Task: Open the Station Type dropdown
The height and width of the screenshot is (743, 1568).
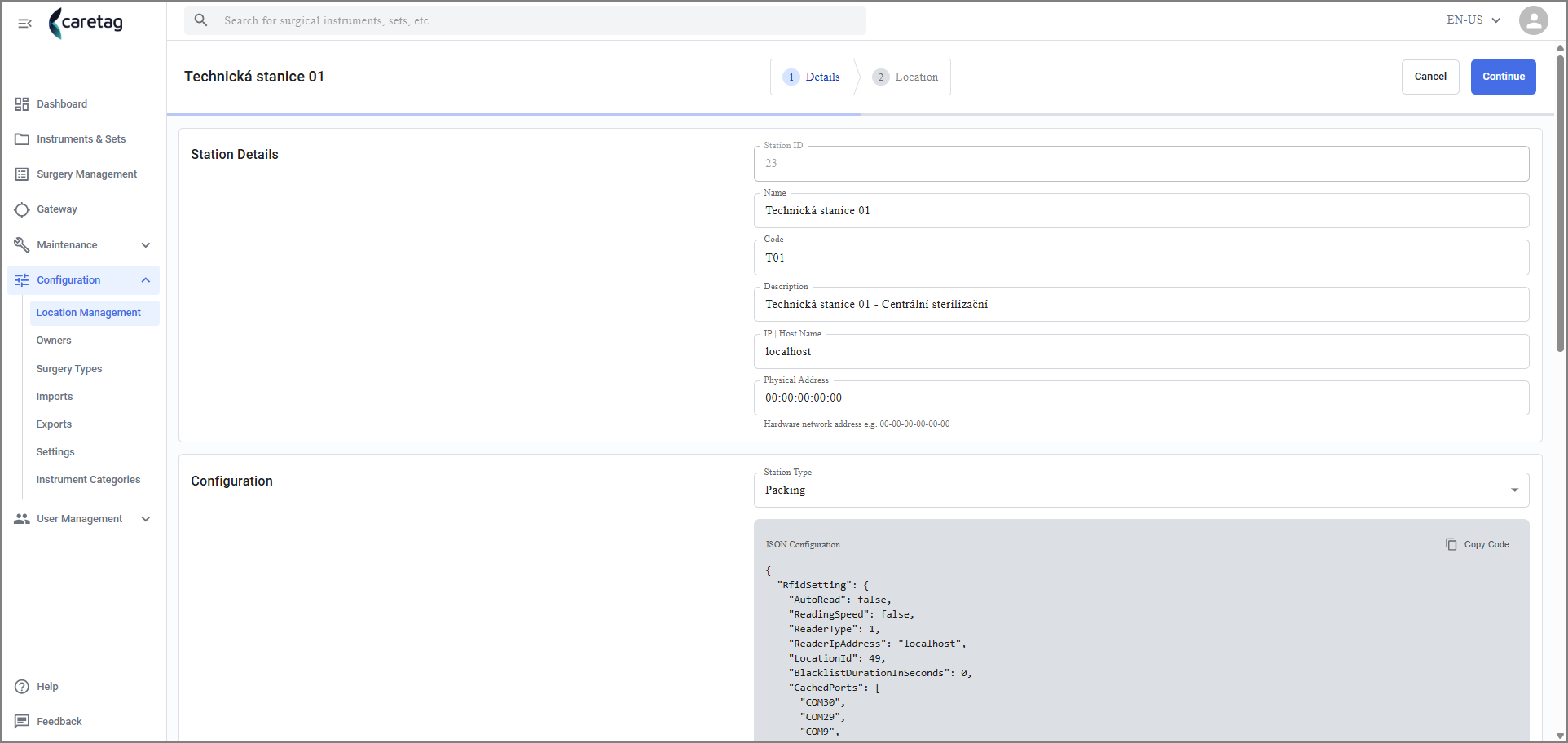Action: [x=1141, y=490]
